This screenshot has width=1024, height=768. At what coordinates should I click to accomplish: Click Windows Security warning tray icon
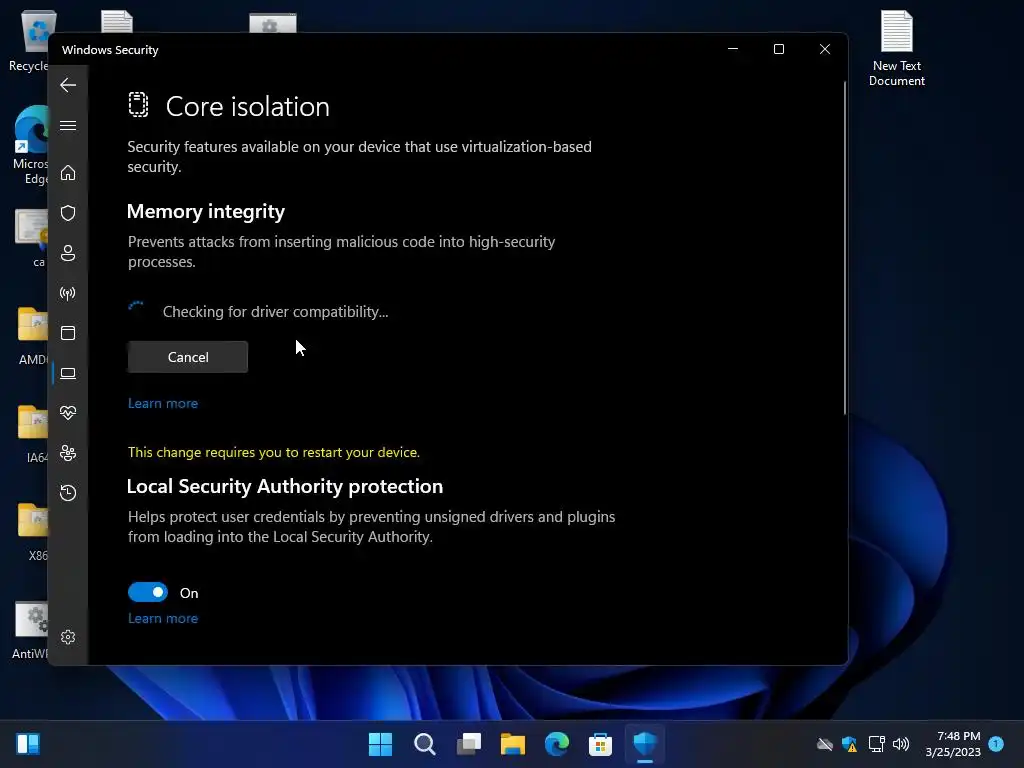[x=850, y=744]
